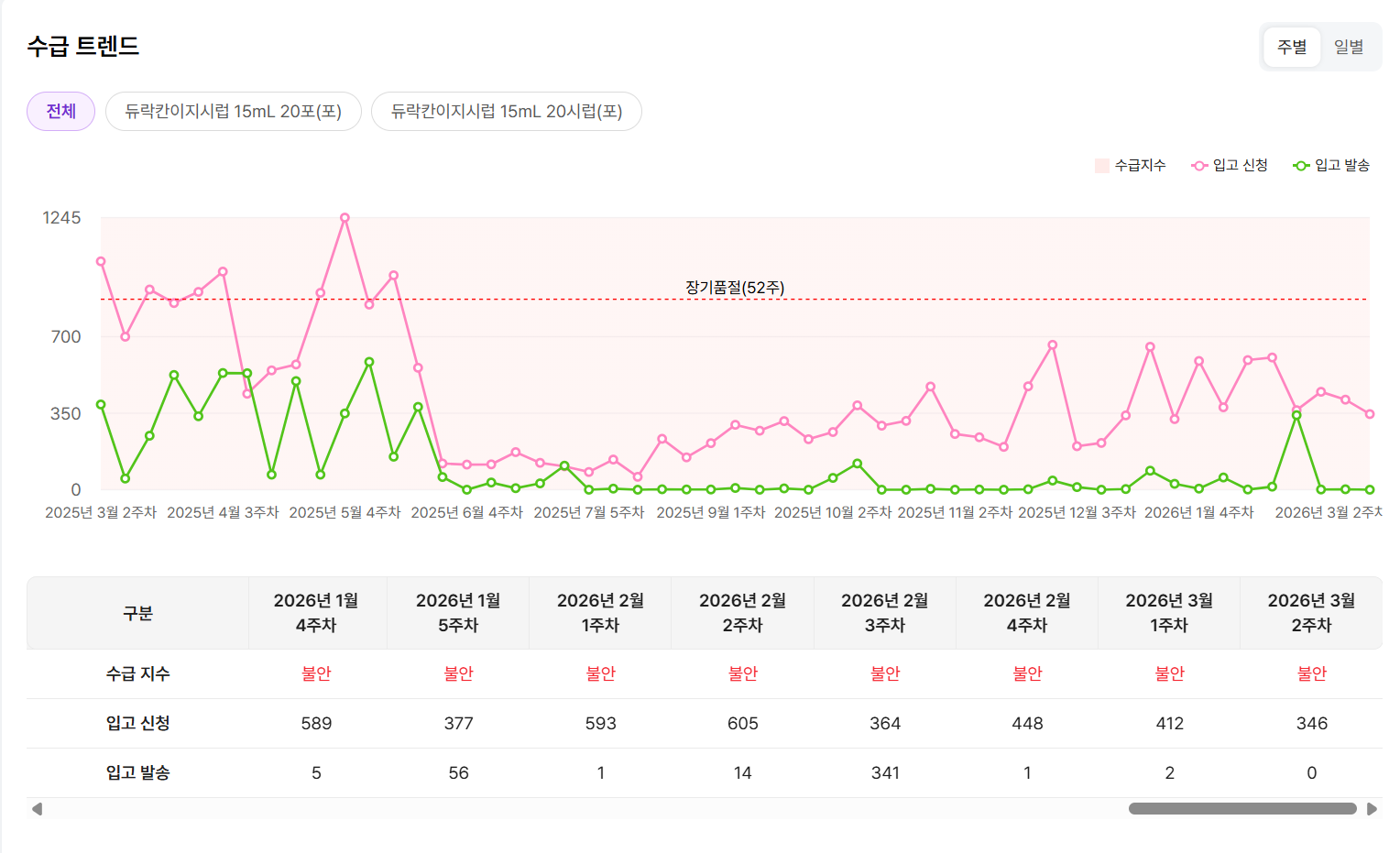Filter by 듀락칸이지시럽 15mL 20포(포)
The image size is (1400, 853).
pyautogui.click(x=233, y=111)
